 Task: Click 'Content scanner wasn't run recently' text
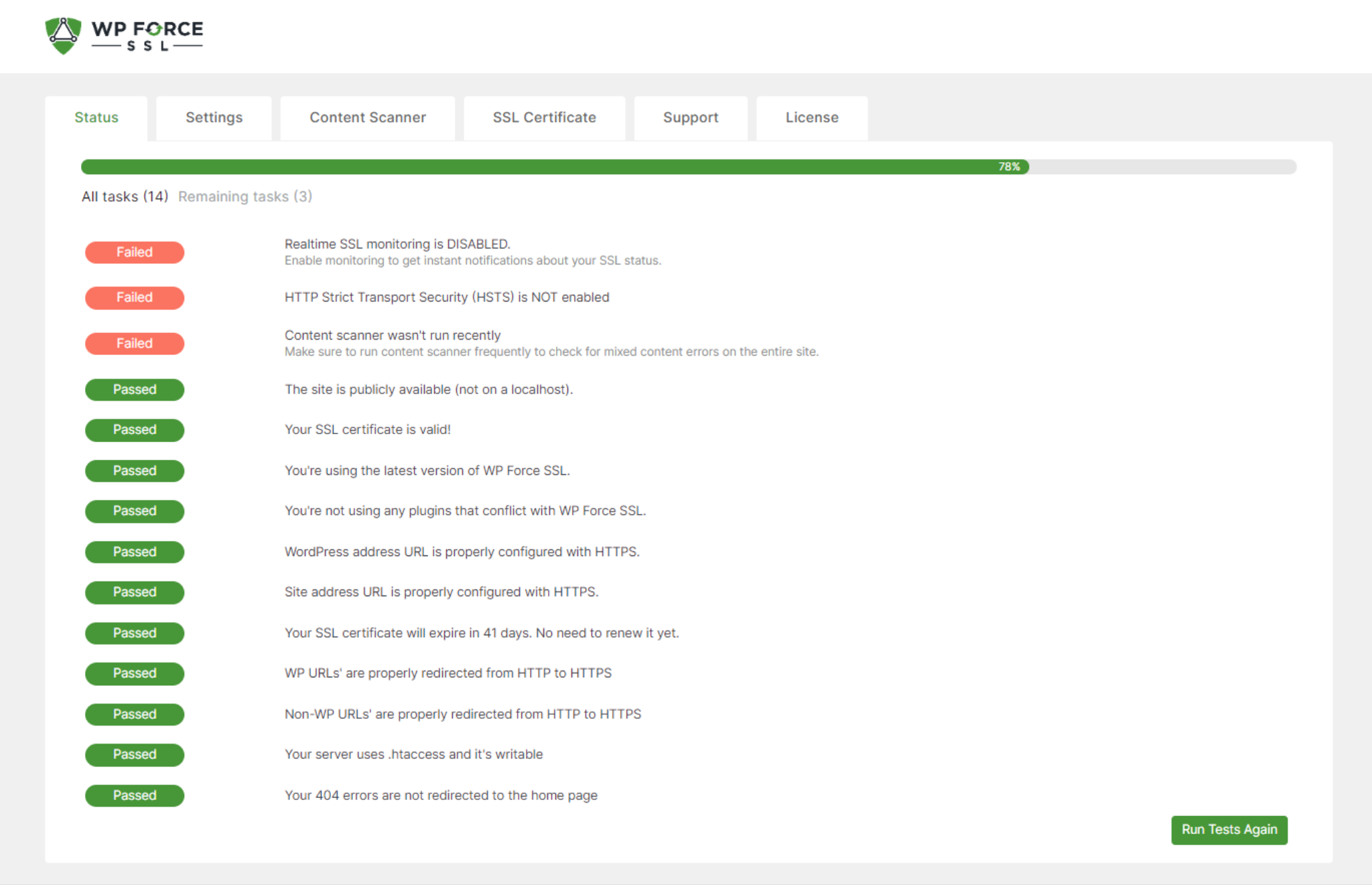point(393,335)
